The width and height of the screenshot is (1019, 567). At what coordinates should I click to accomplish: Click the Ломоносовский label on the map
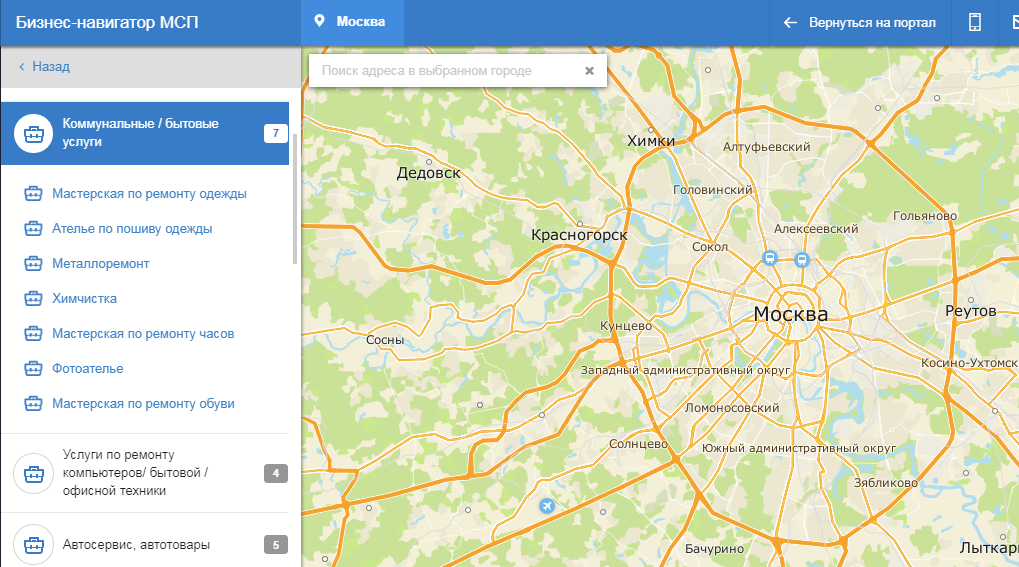coord(732,408)
